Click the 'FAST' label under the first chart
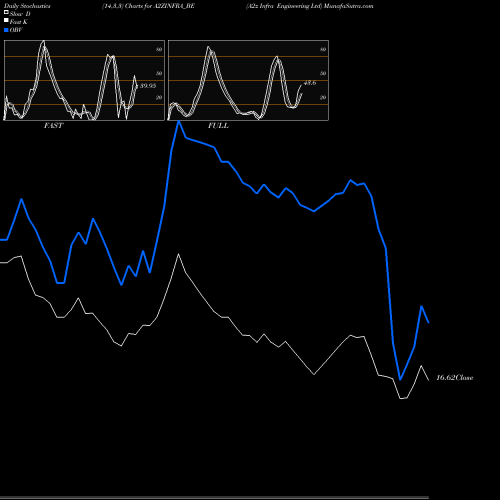The image size is (500, 500). coord(53,125)
